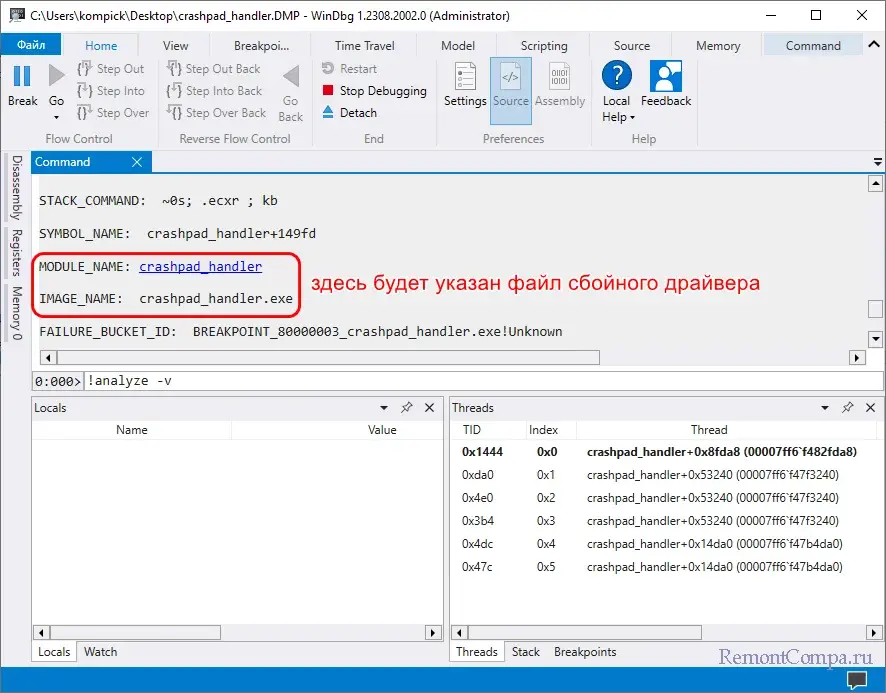Open the Command ribbon tab
886x693 pixels.
tap(813, 46)
